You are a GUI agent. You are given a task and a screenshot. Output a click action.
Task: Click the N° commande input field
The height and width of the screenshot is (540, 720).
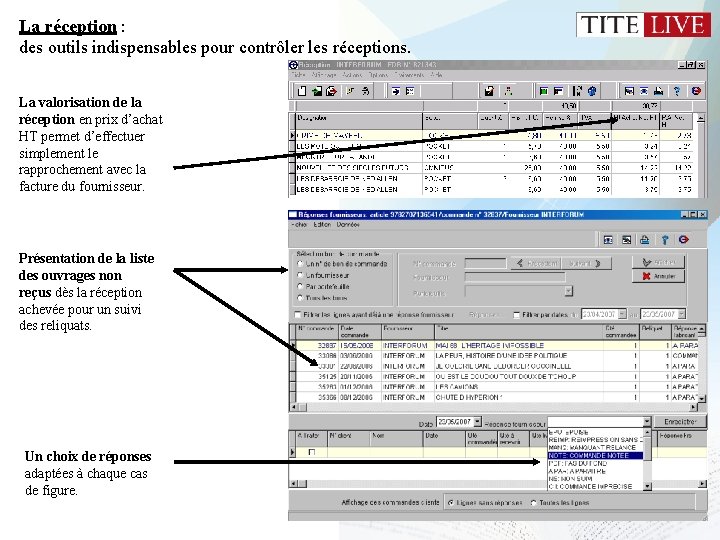coord(485,263)
